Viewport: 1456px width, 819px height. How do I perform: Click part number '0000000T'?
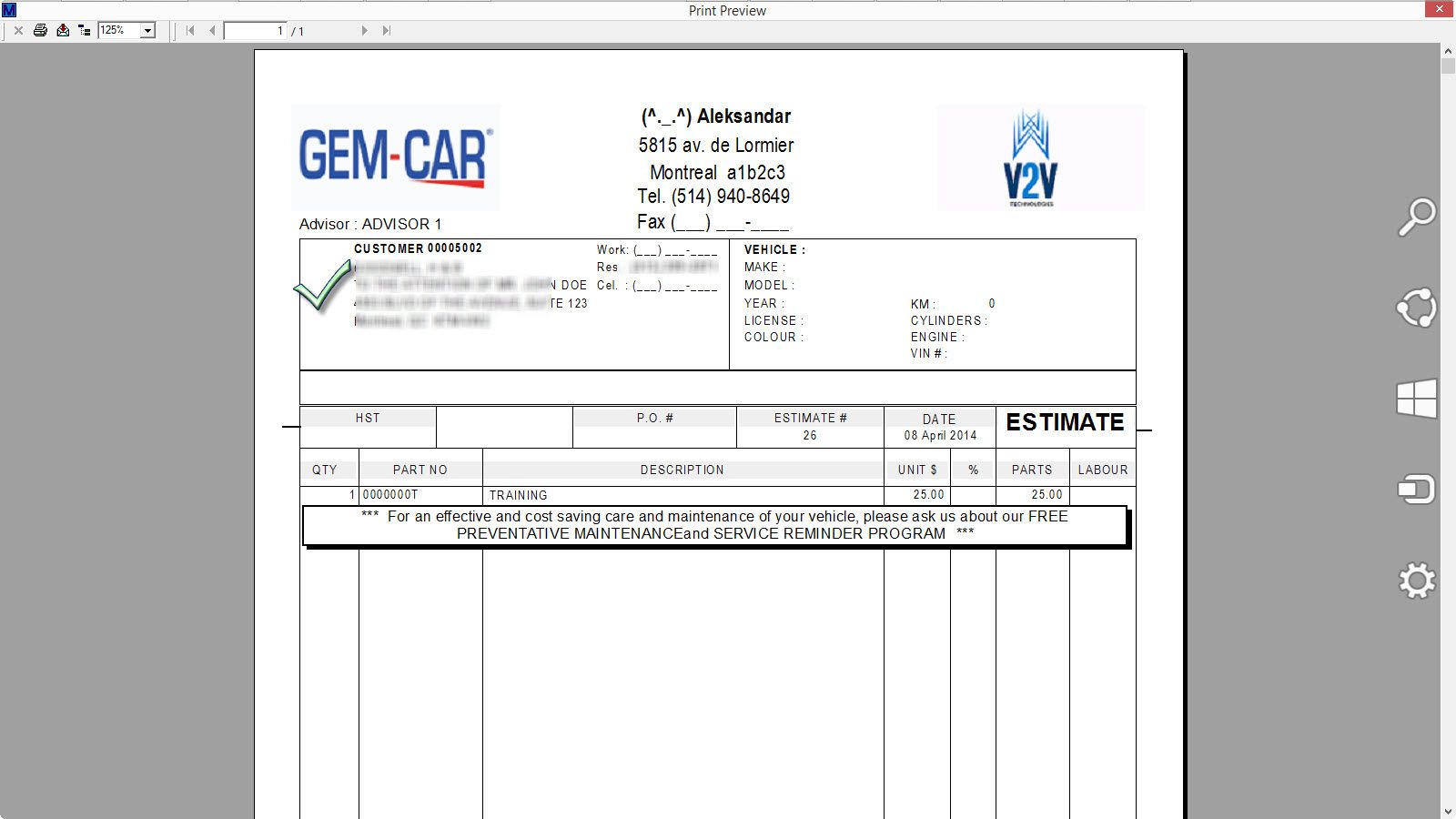click(390, 495)
